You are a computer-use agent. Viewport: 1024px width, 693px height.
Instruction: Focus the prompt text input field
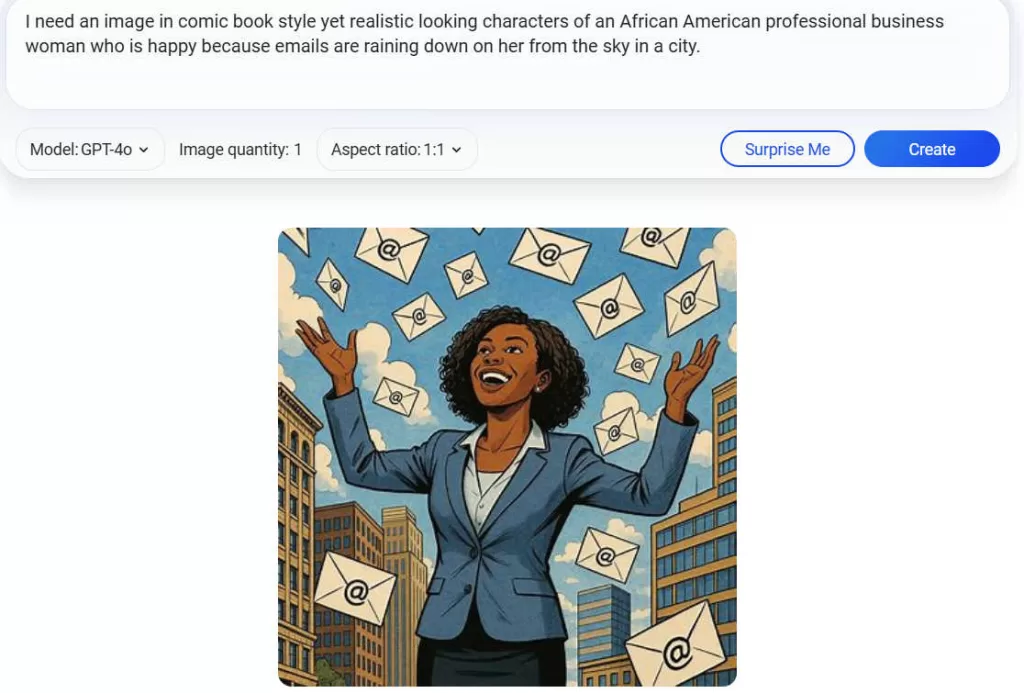coord(507,54)
